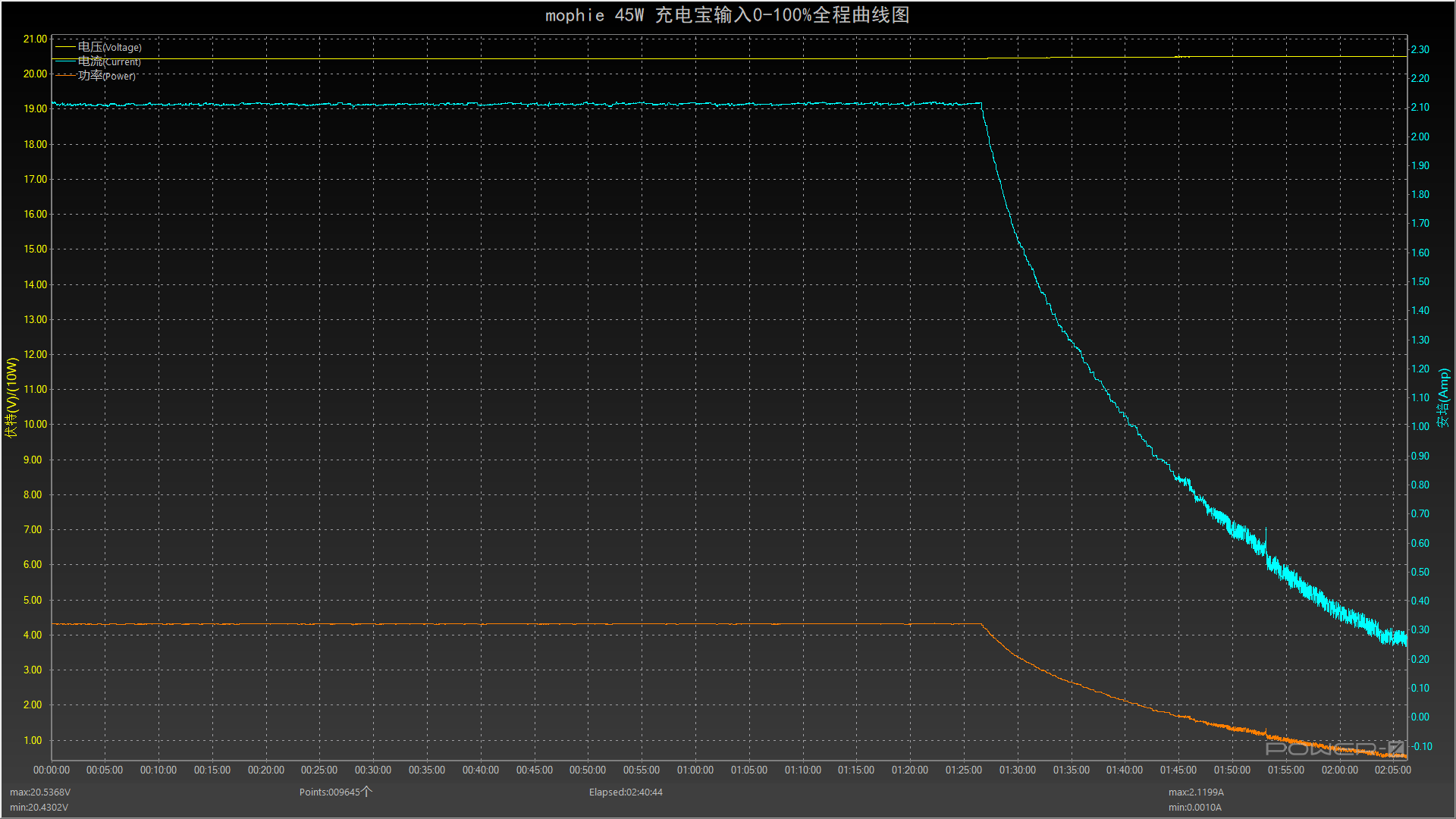Click the max:20.5368V status value
The height and width of the screenshot is (819, 1456).
[40, 792]
